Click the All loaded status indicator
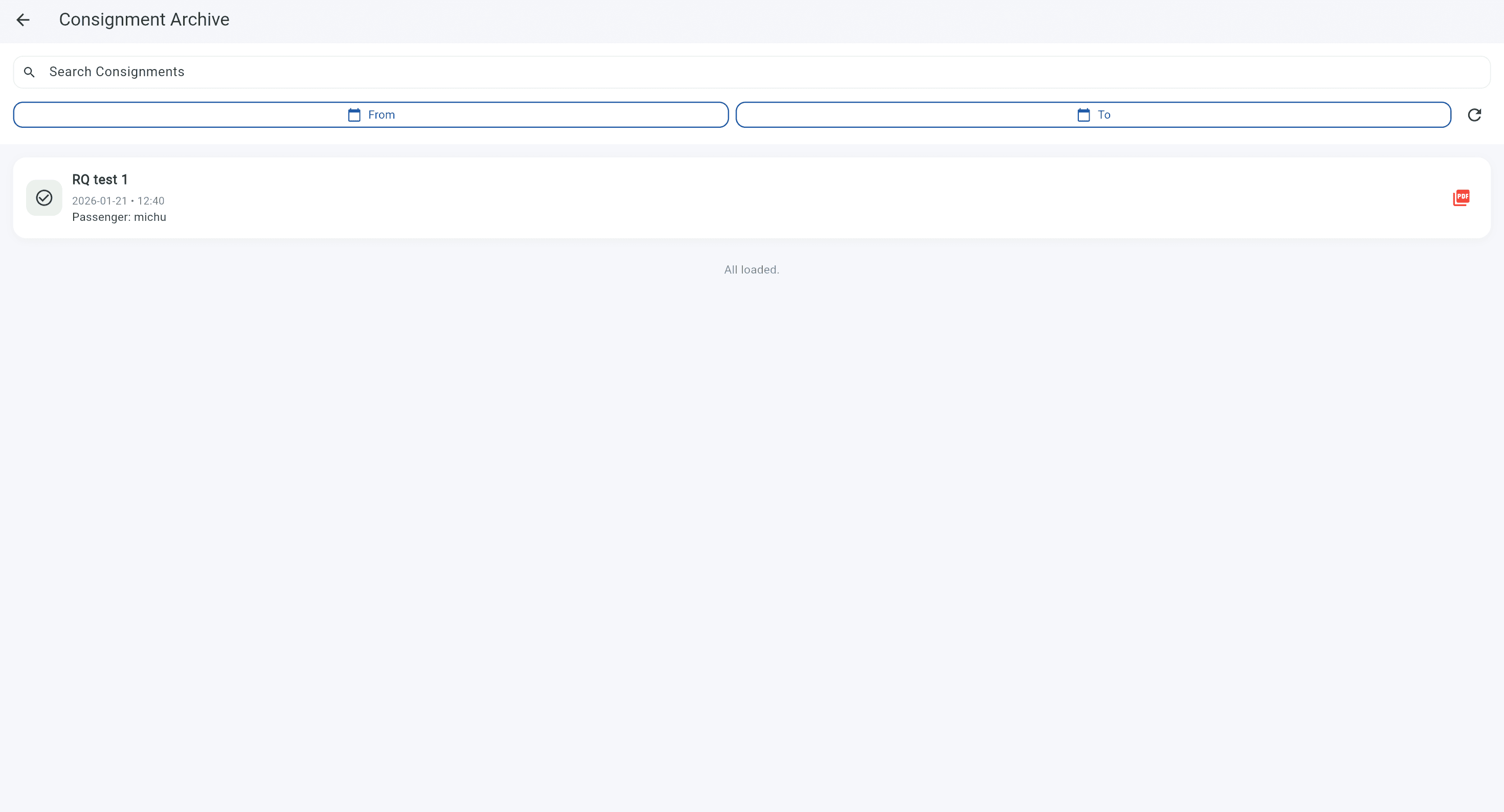Image resolution: width=1504 pixels, height=812 pixels. point(751,269)
